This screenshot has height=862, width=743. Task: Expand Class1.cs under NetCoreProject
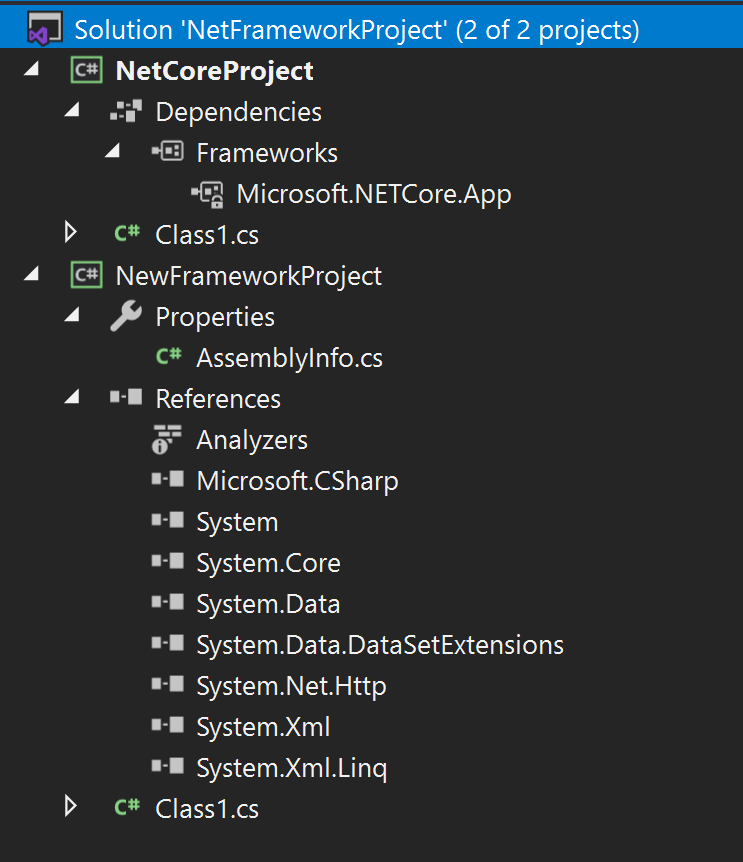[70, 233]
